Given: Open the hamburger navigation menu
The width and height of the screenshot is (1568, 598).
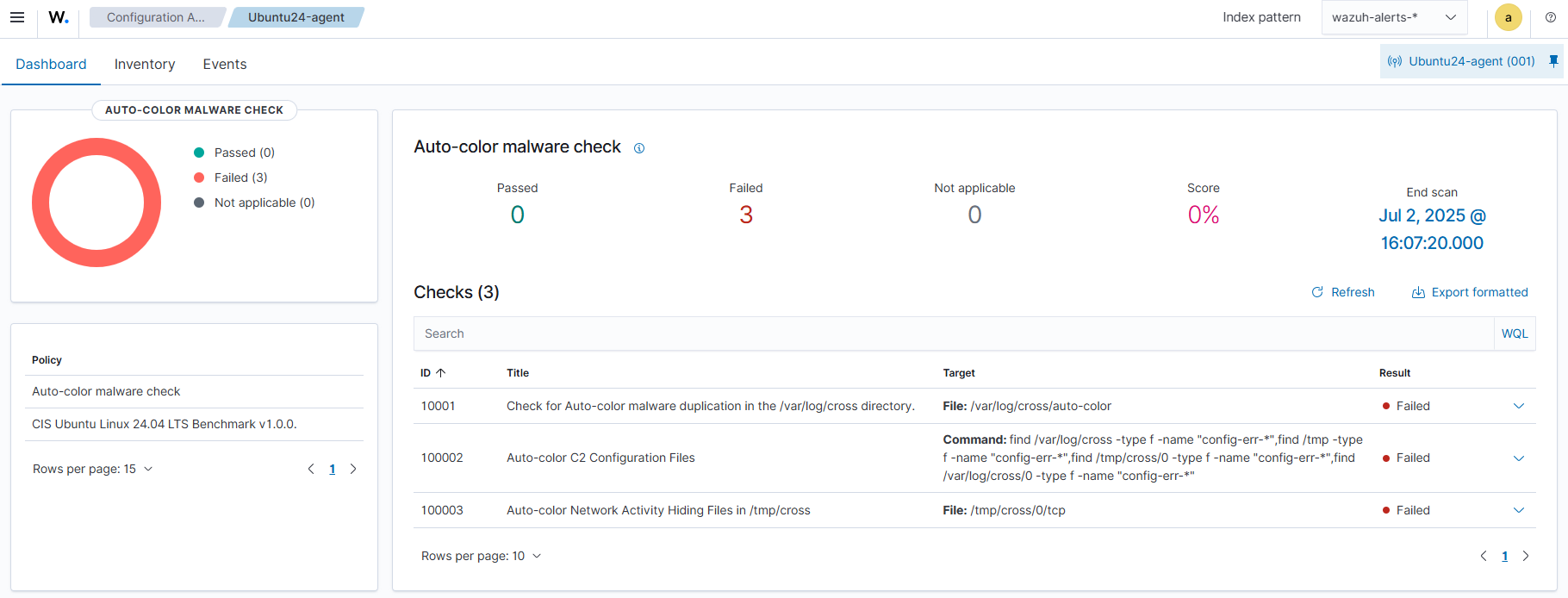Looking at the screenshot, I should coord(17,17).
